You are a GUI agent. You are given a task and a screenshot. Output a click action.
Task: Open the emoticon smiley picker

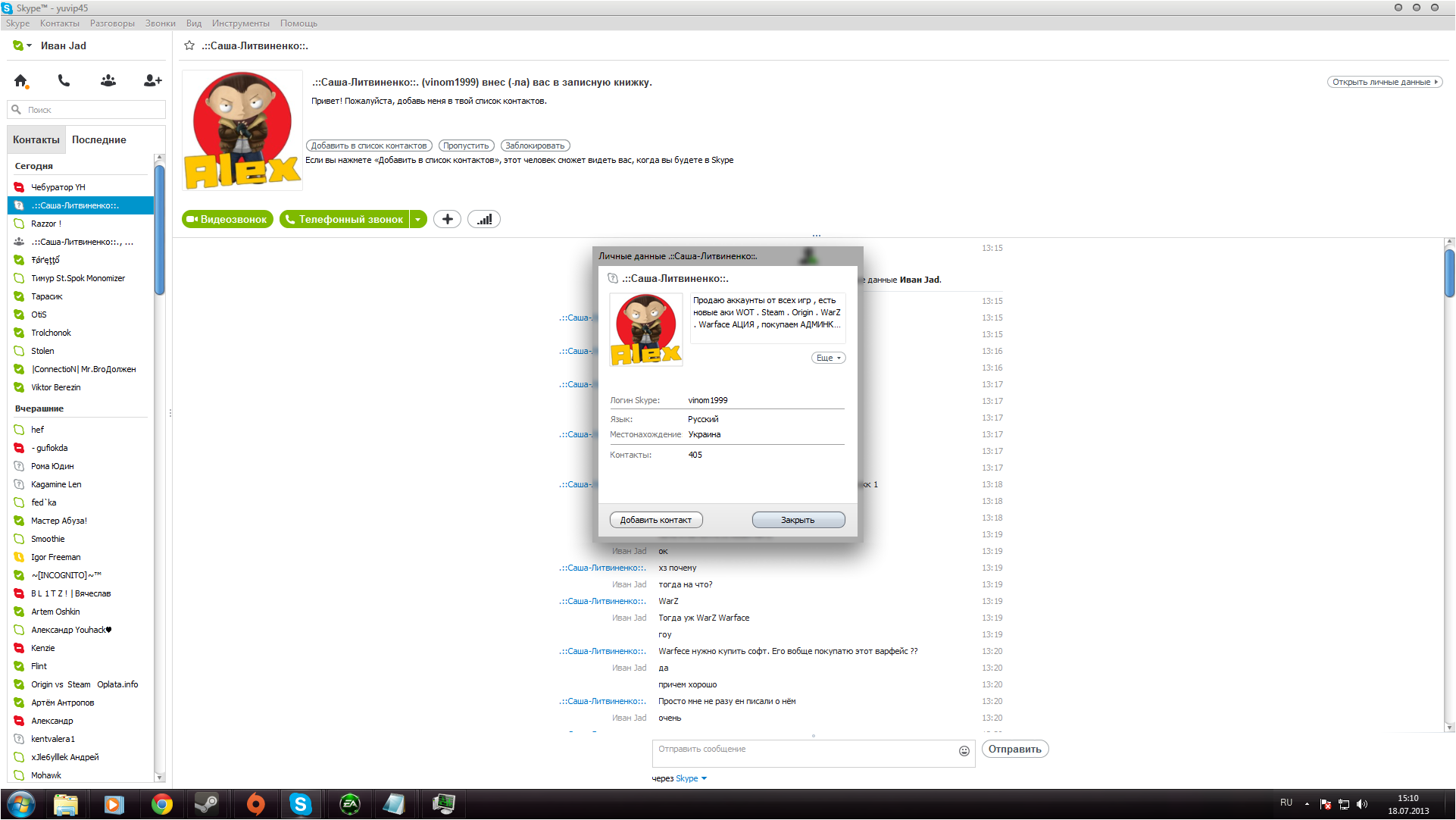click(x=964, y=750)
